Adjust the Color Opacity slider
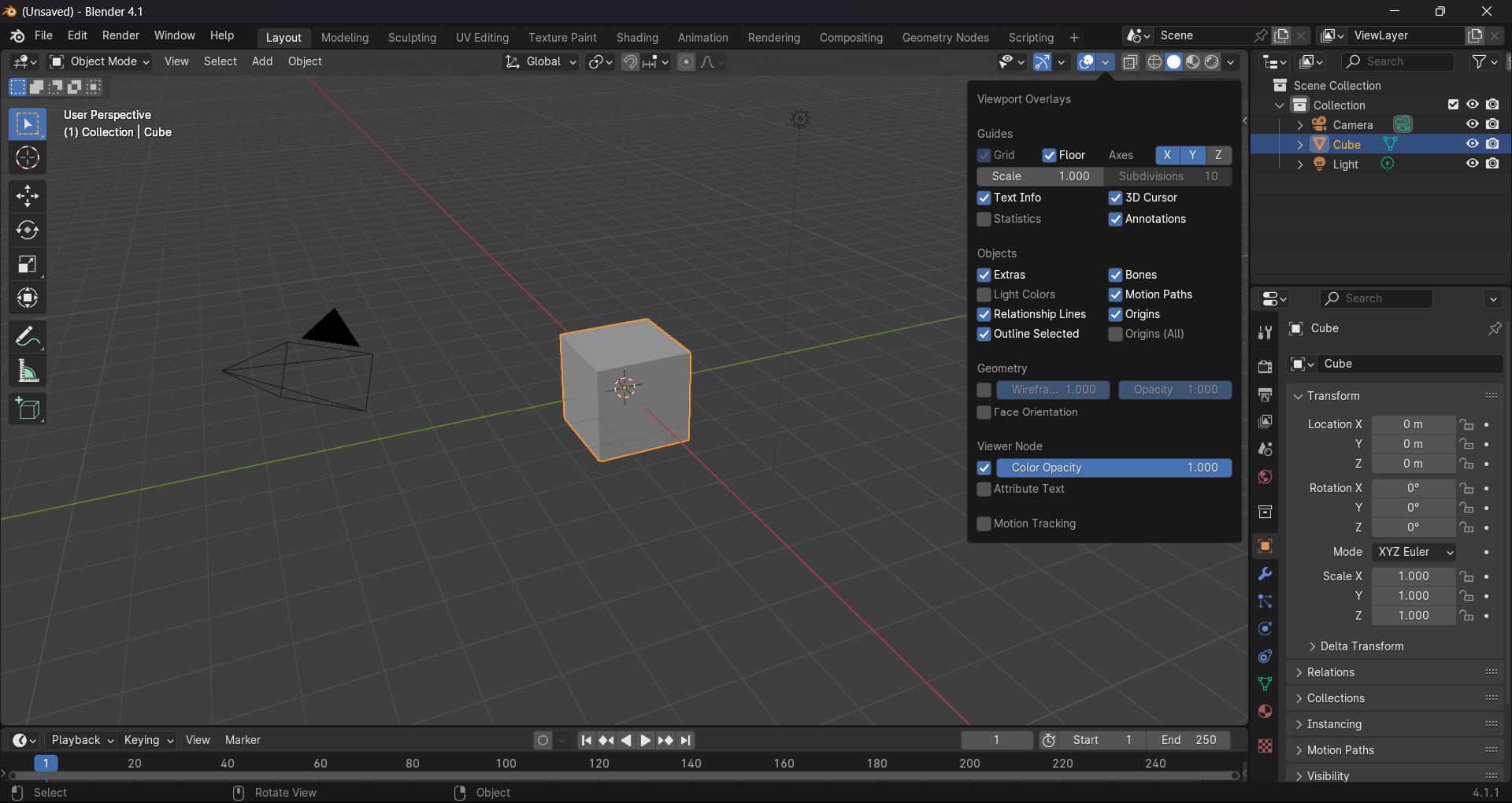The height and width of the screenshot is (803, 1512). [1114, 468]
